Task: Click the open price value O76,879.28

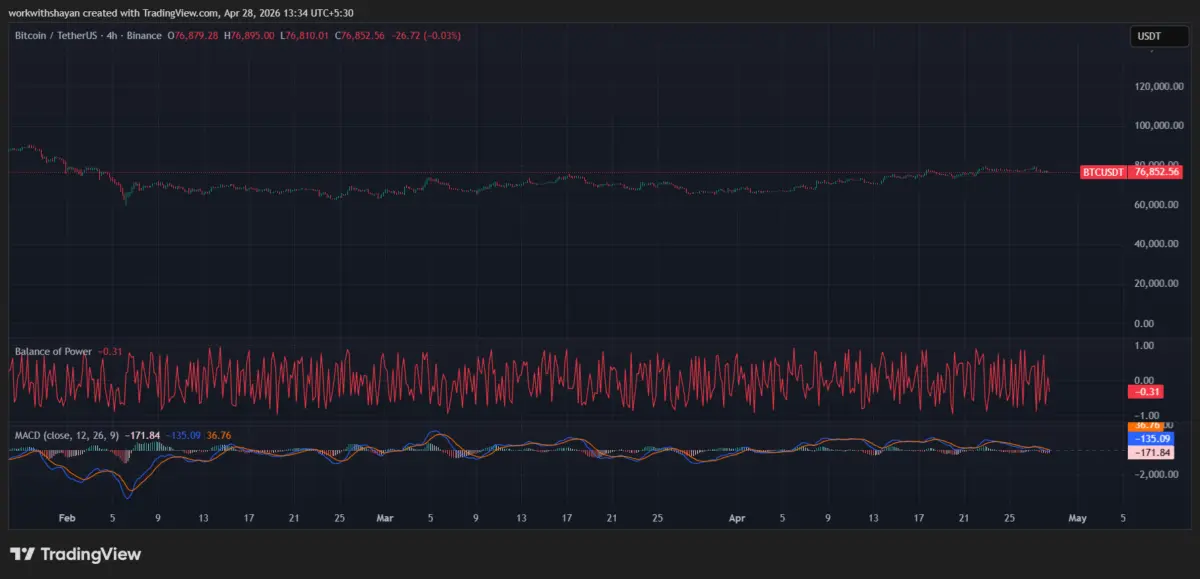Action: click(x=194, y=35)
